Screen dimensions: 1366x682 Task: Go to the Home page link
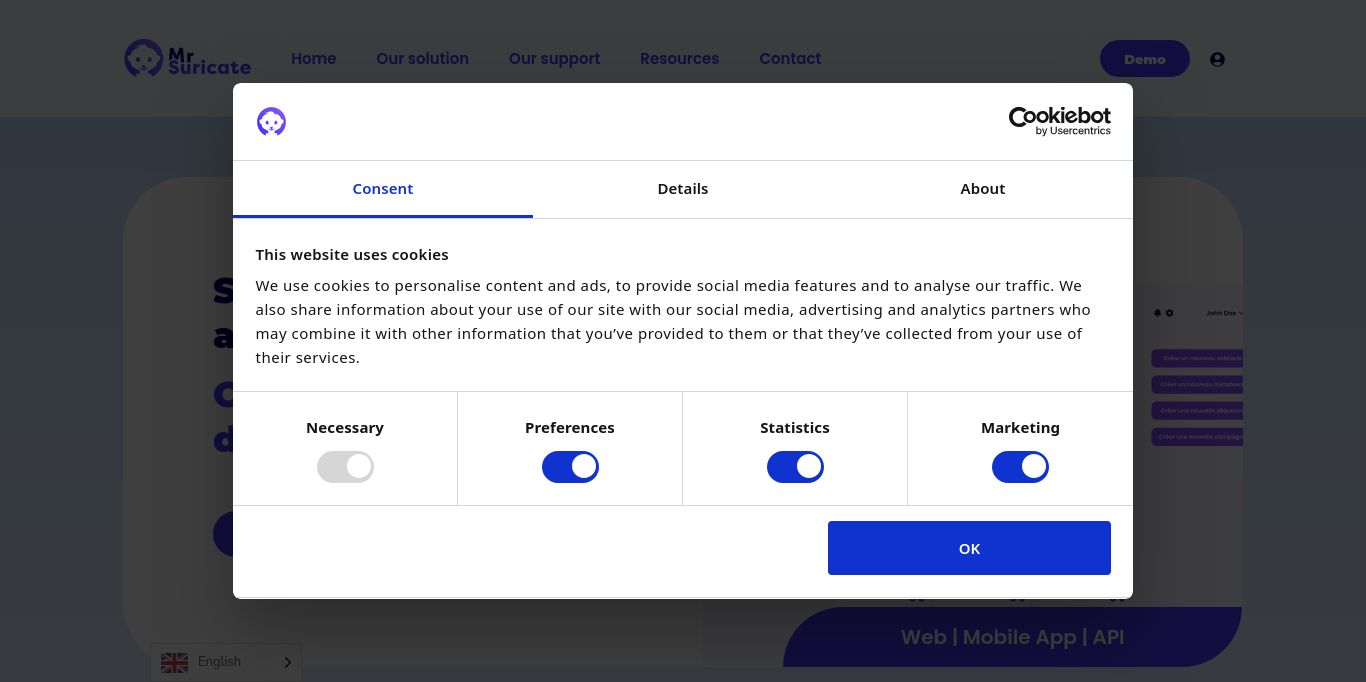pos(313,59)
